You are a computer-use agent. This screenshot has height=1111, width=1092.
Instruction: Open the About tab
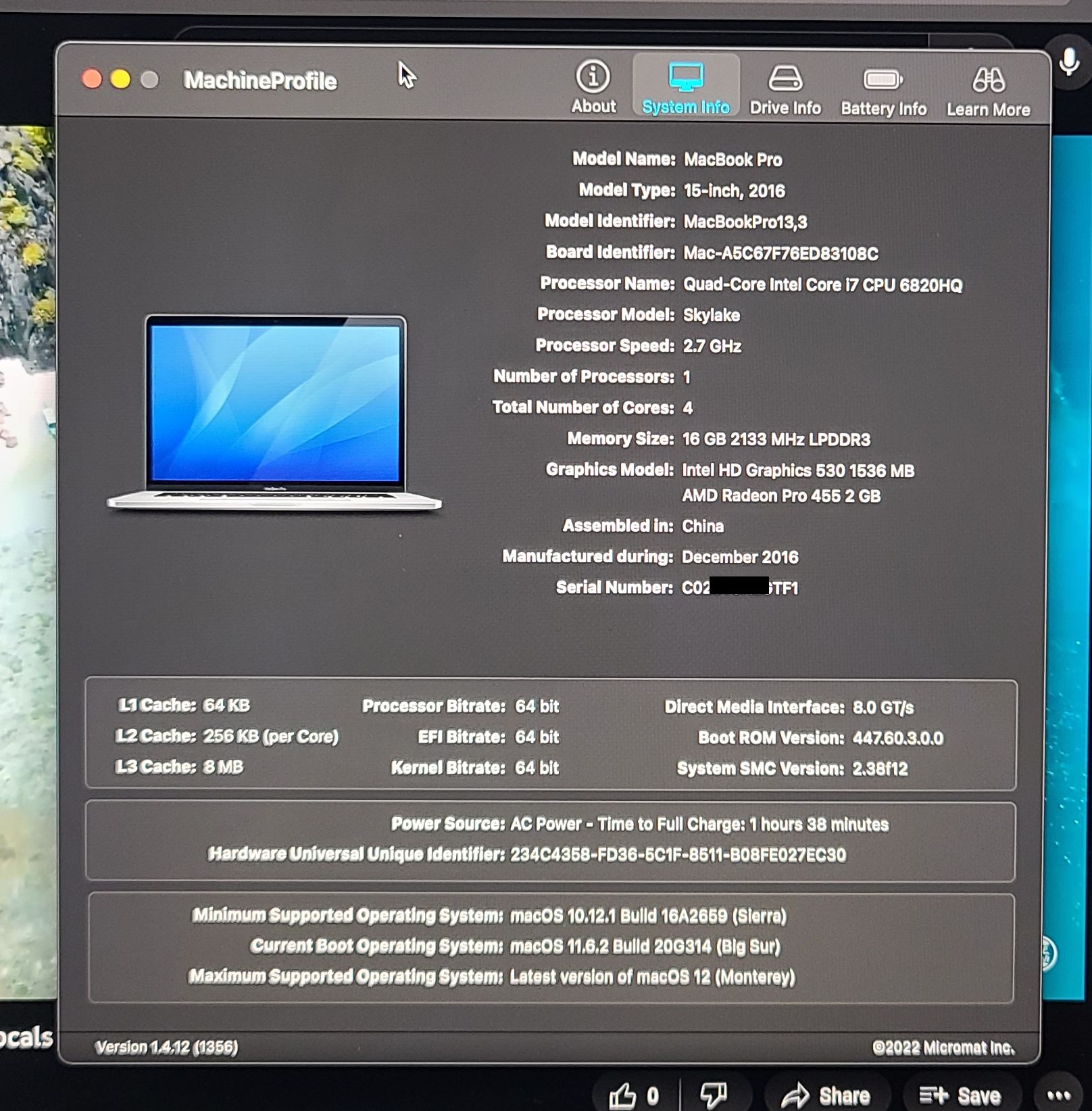(593, 87)
